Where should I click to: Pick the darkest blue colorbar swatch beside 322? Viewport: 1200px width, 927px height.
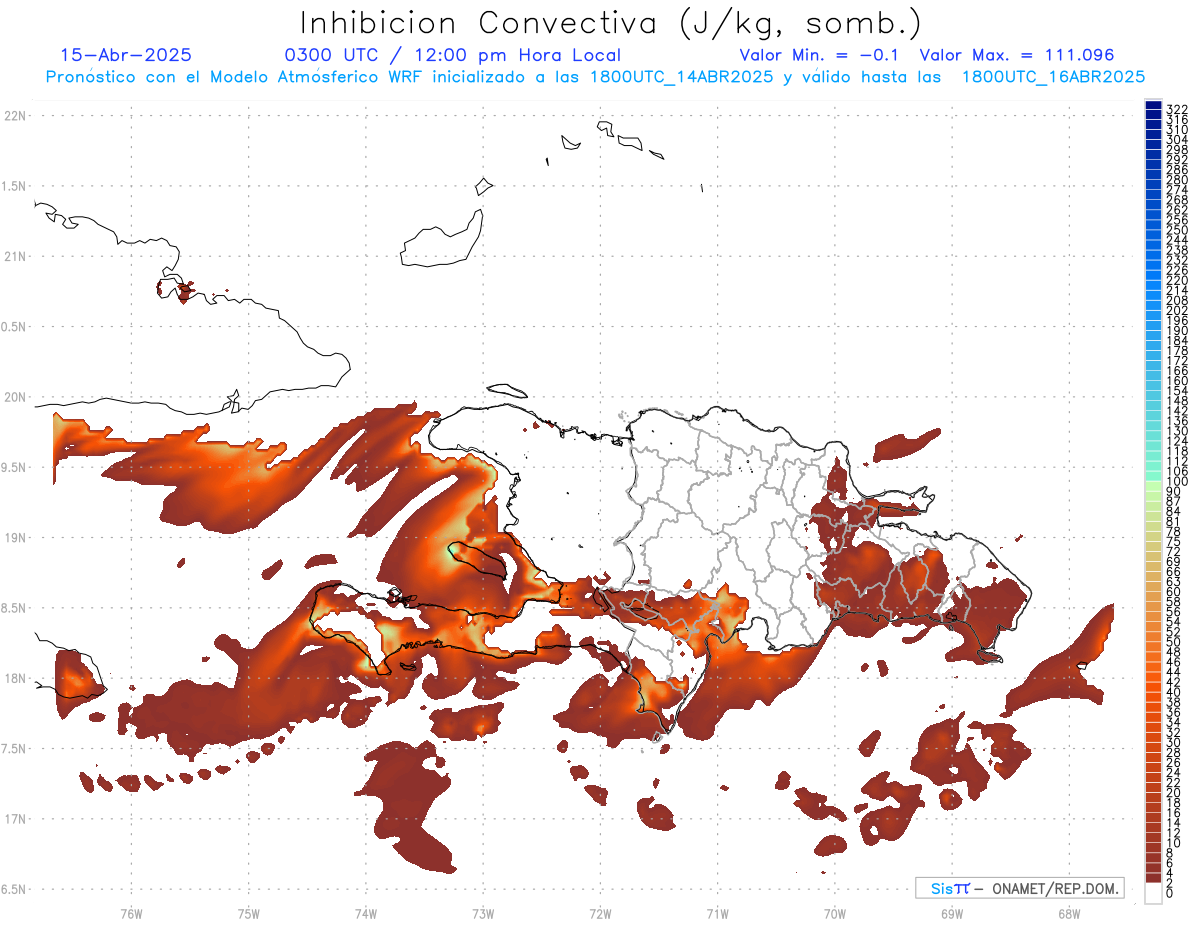pyautogui.click(x=1153, y=105)
